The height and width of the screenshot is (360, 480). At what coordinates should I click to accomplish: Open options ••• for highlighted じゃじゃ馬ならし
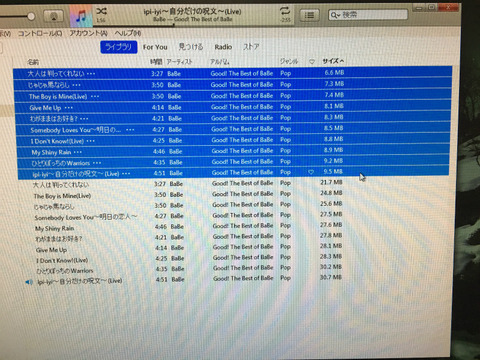(x=76, y=85)
